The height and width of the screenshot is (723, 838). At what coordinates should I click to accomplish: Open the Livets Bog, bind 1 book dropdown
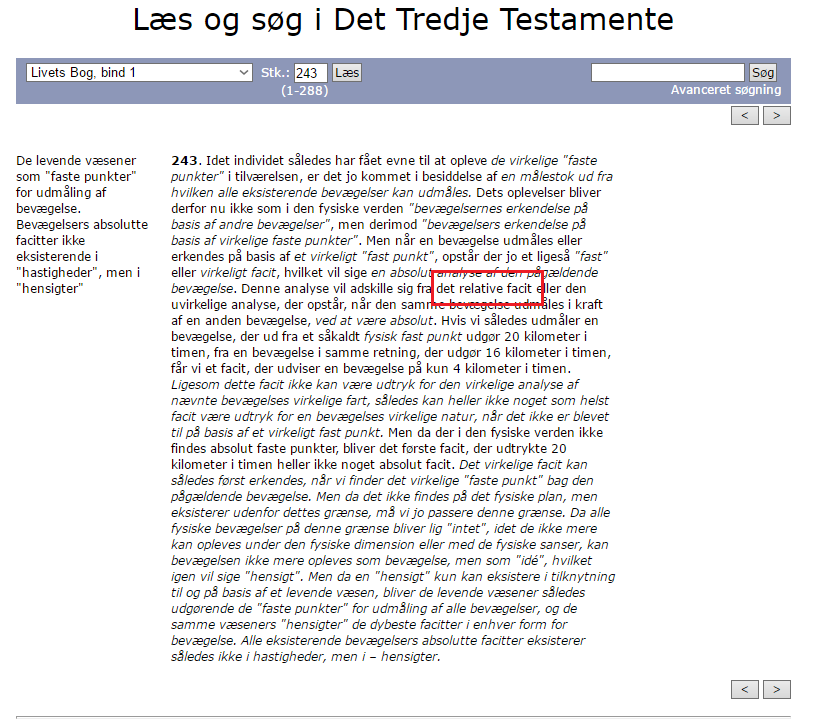[x=139, y=73]
